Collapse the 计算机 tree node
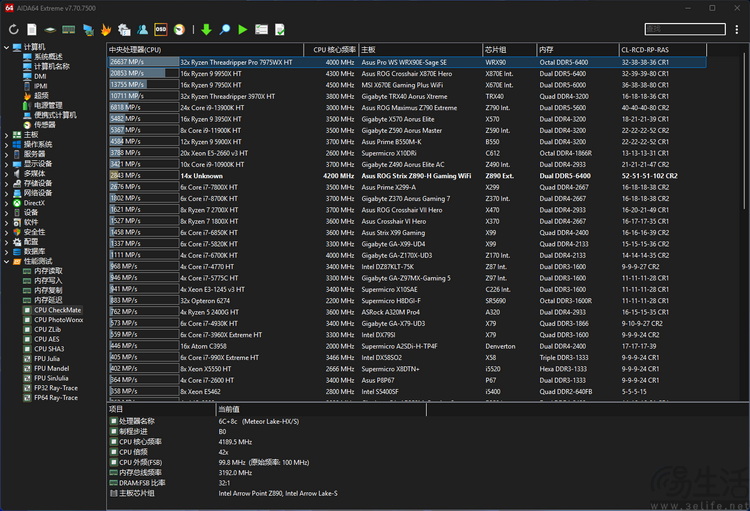Viewport: 750px width, 511px height. click(6, 47)
